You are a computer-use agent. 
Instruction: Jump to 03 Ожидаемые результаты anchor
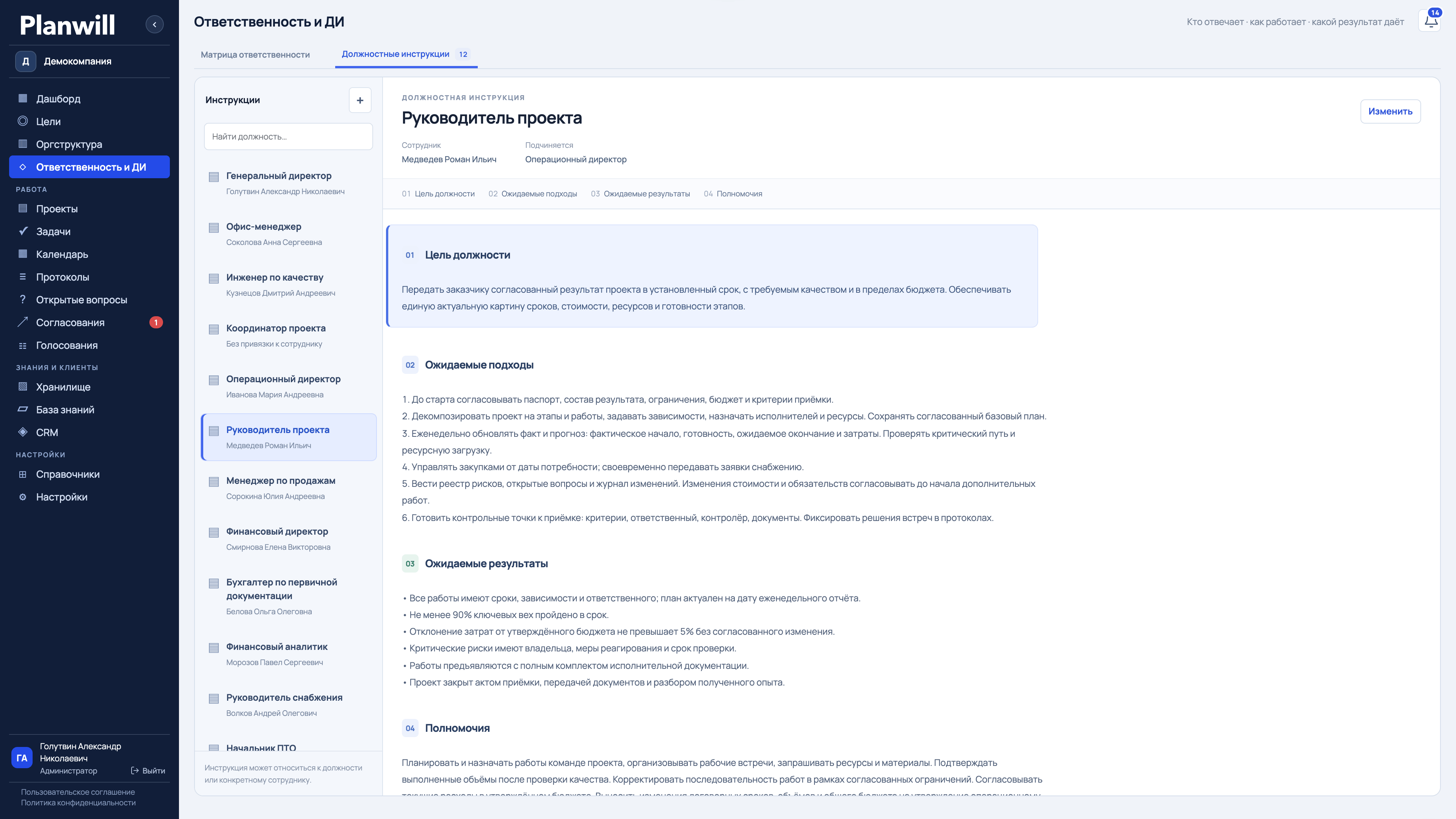(640, 194)
